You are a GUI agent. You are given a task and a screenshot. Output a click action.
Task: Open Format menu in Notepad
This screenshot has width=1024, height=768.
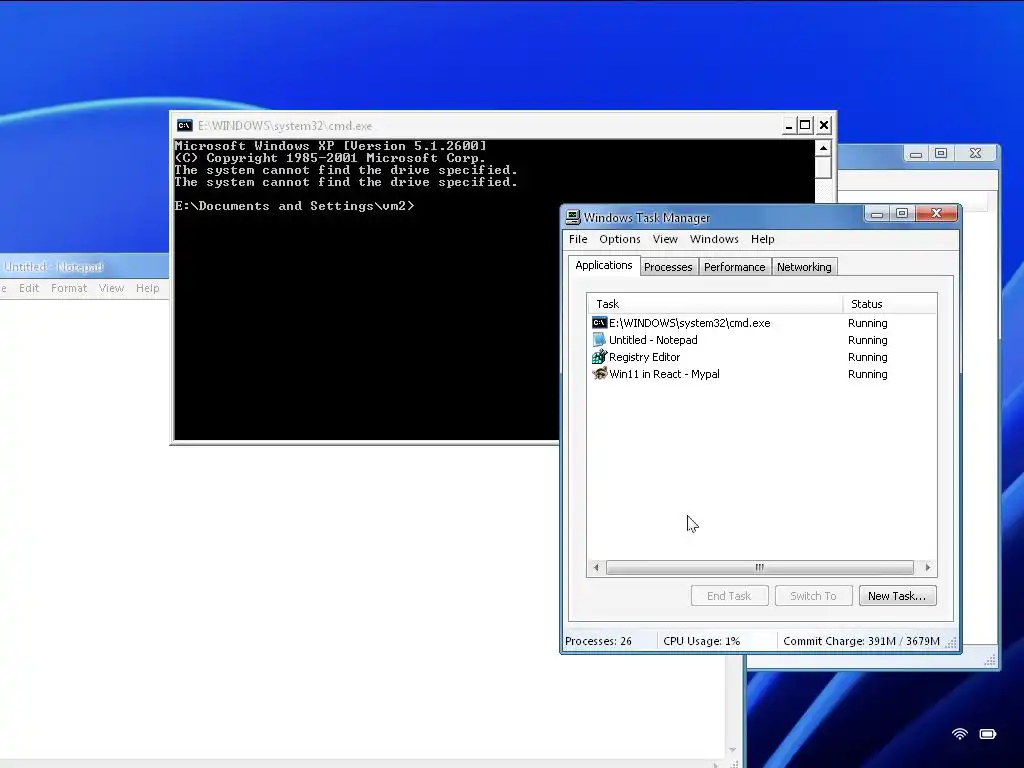click(x=69, y=288)
